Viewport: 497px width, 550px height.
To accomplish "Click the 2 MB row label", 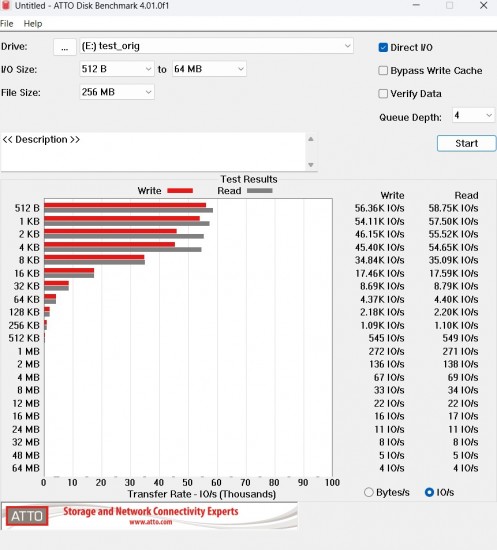I will tap(28, 364).
